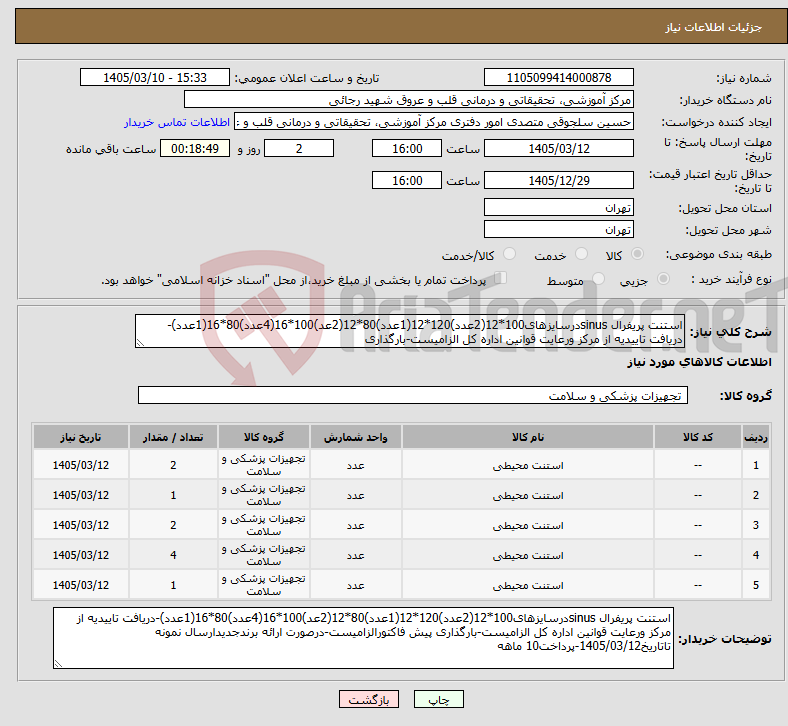Click the ردیف column header

click(x=755, y=437)
